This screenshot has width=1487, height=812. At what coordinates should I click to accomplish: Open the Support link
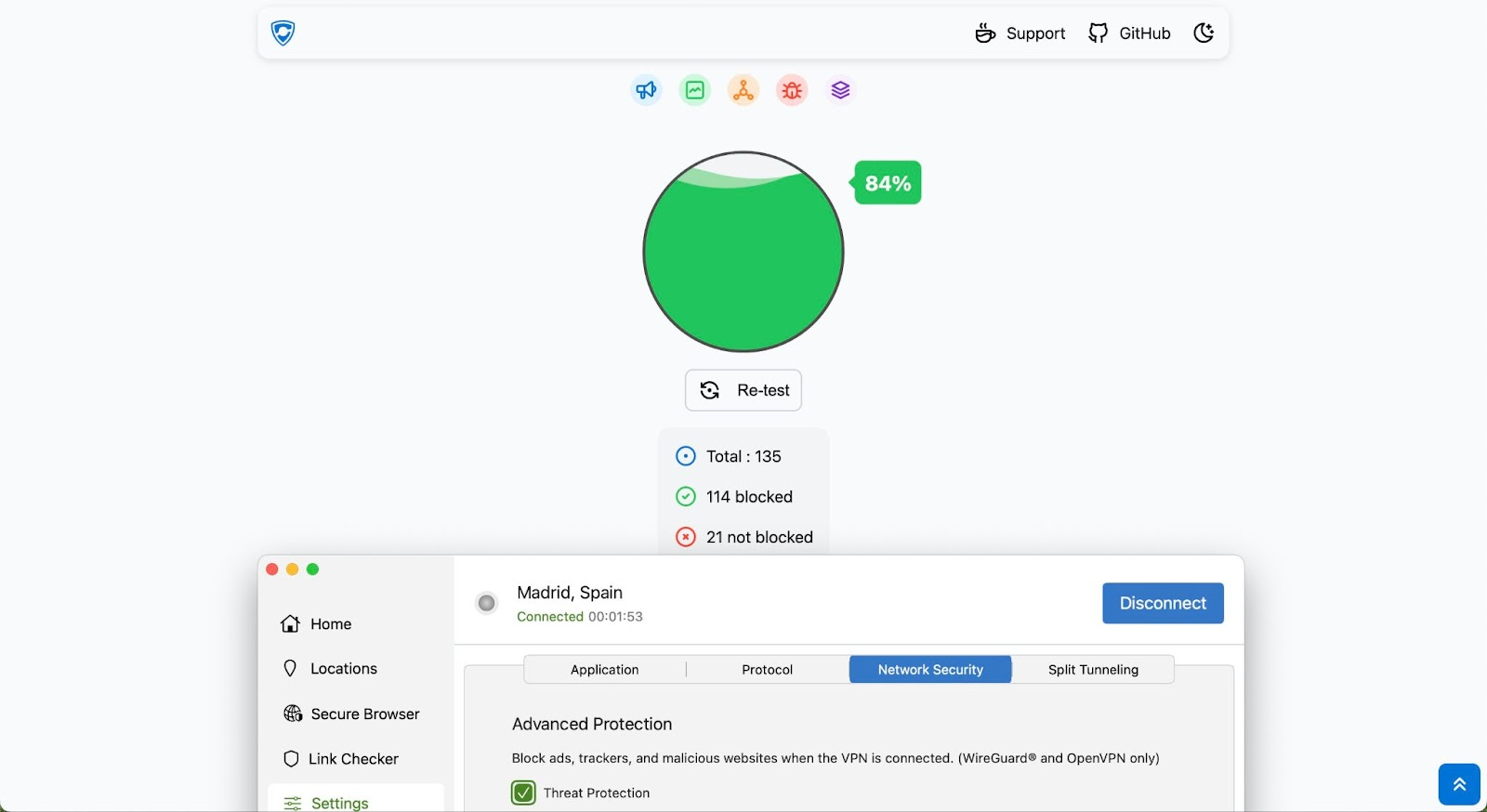1020,33
